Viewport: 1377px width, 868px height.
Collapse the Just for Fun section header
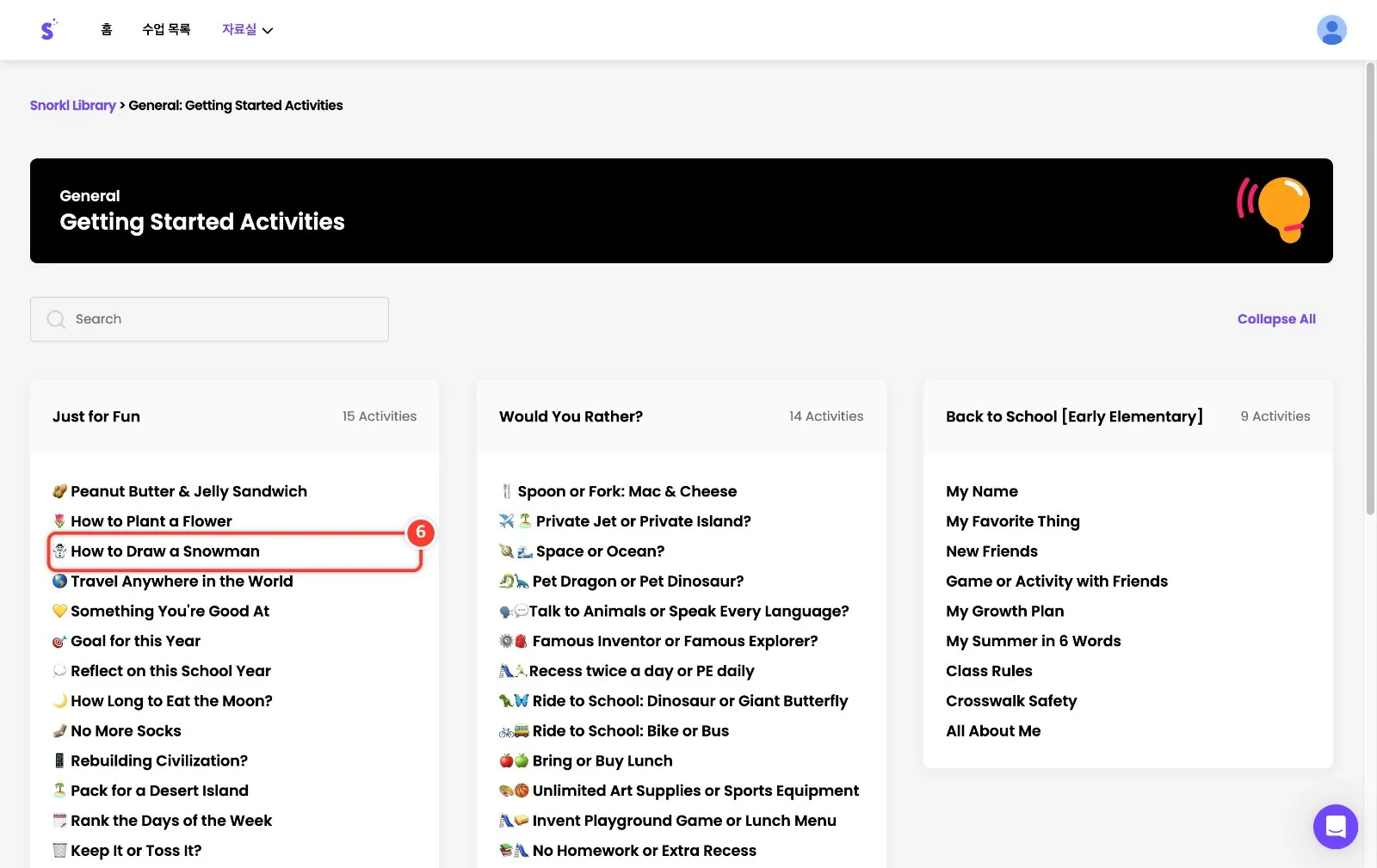(234, 416)
